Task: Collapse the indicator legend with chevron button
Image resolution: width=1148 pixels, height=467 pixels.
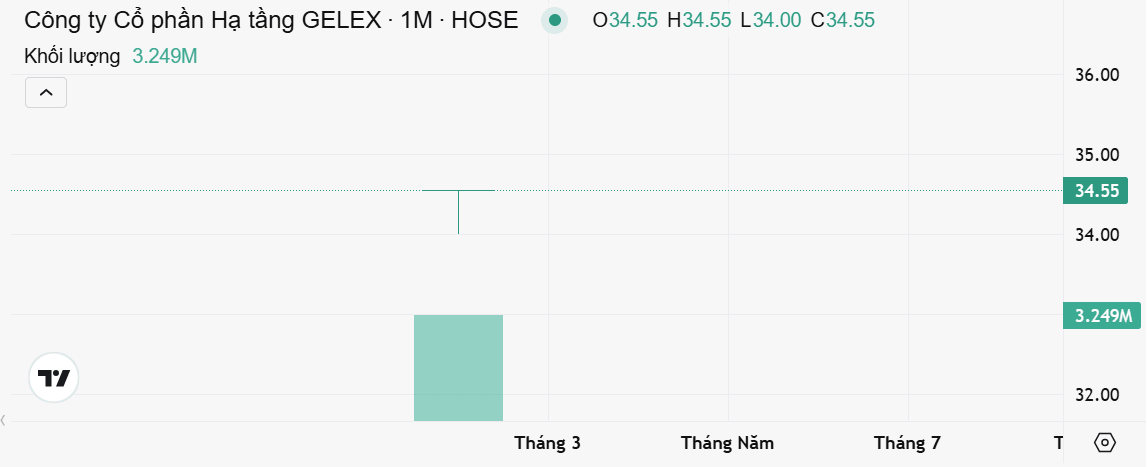Action: tap(46, 92)
